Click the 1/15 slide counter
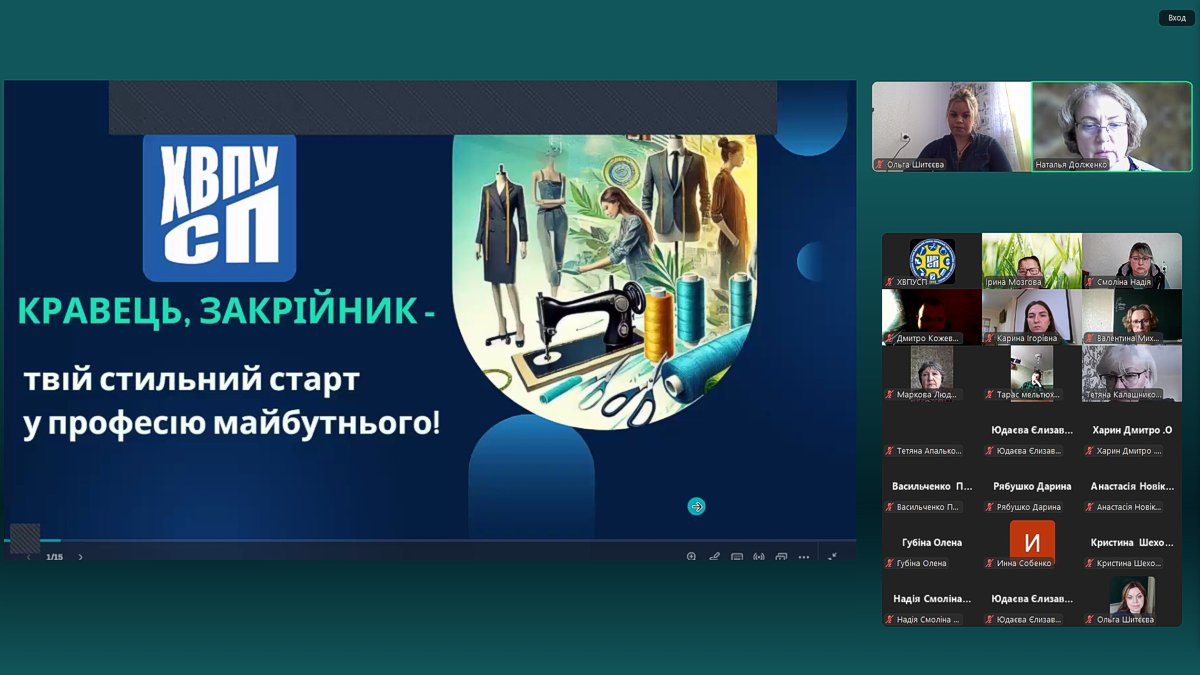The width and height of the screenshot is (1200, 675). [x=54, y=557]
